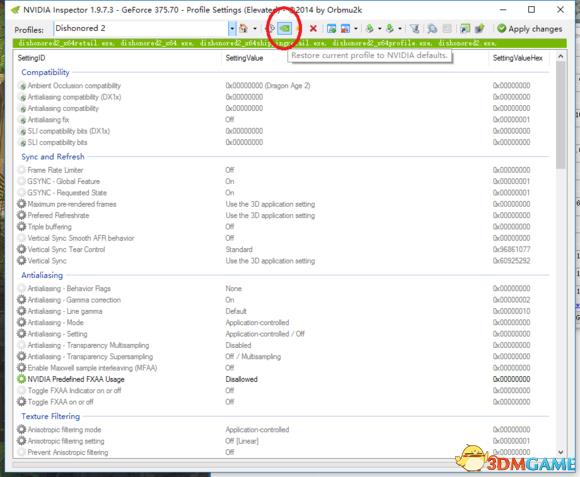This screenshot has height=477, width=580.
Task: Click the scan for modified profiles icon
Action: coord(432,28)
